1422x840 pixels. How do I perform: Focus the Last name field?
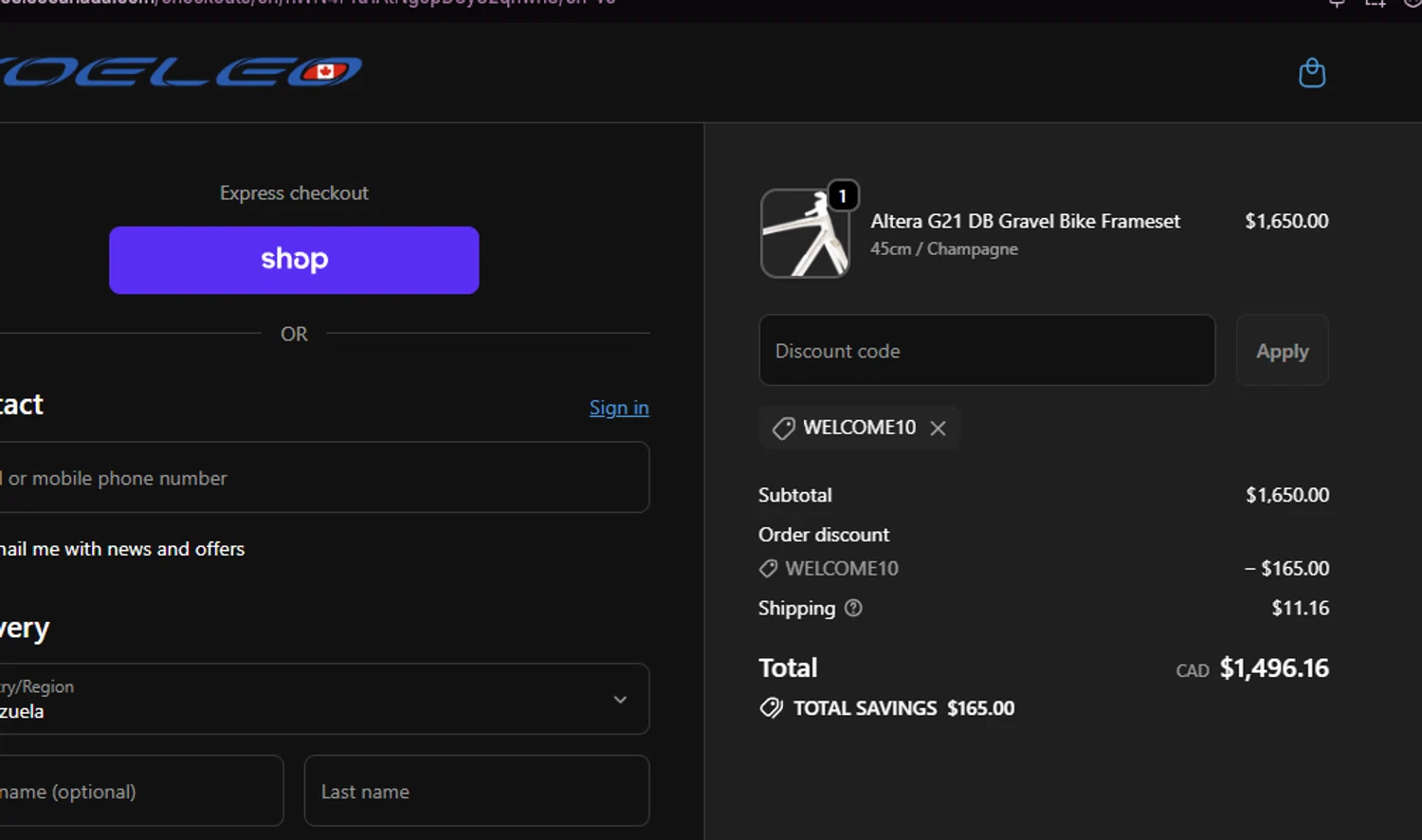(477, 791)
